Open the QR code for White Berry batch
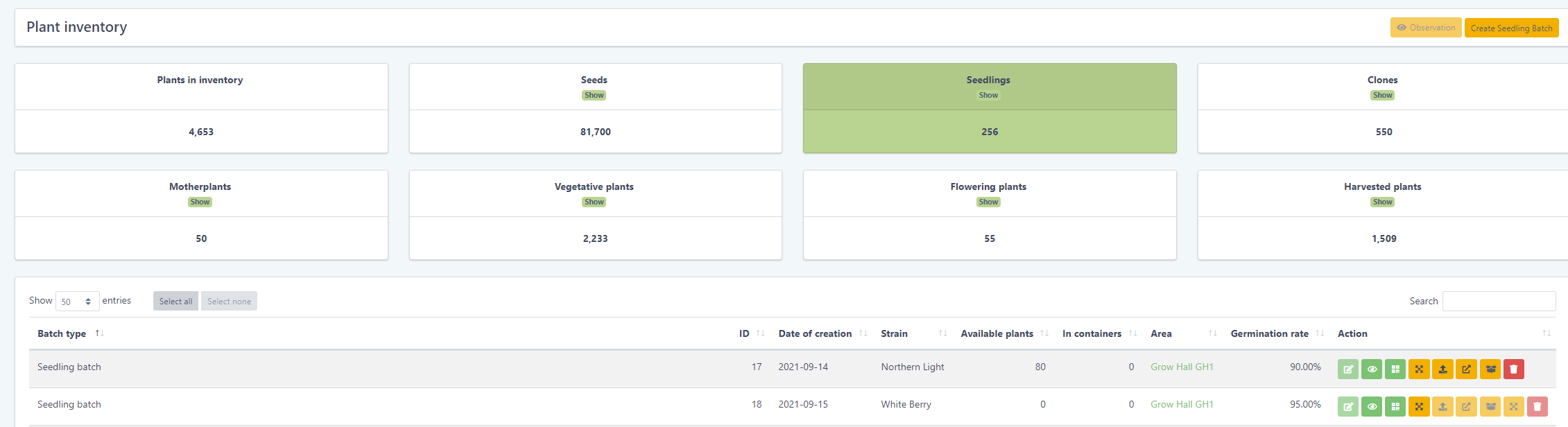Viewport: 1568px width, 427px height. click(1395, 407)
